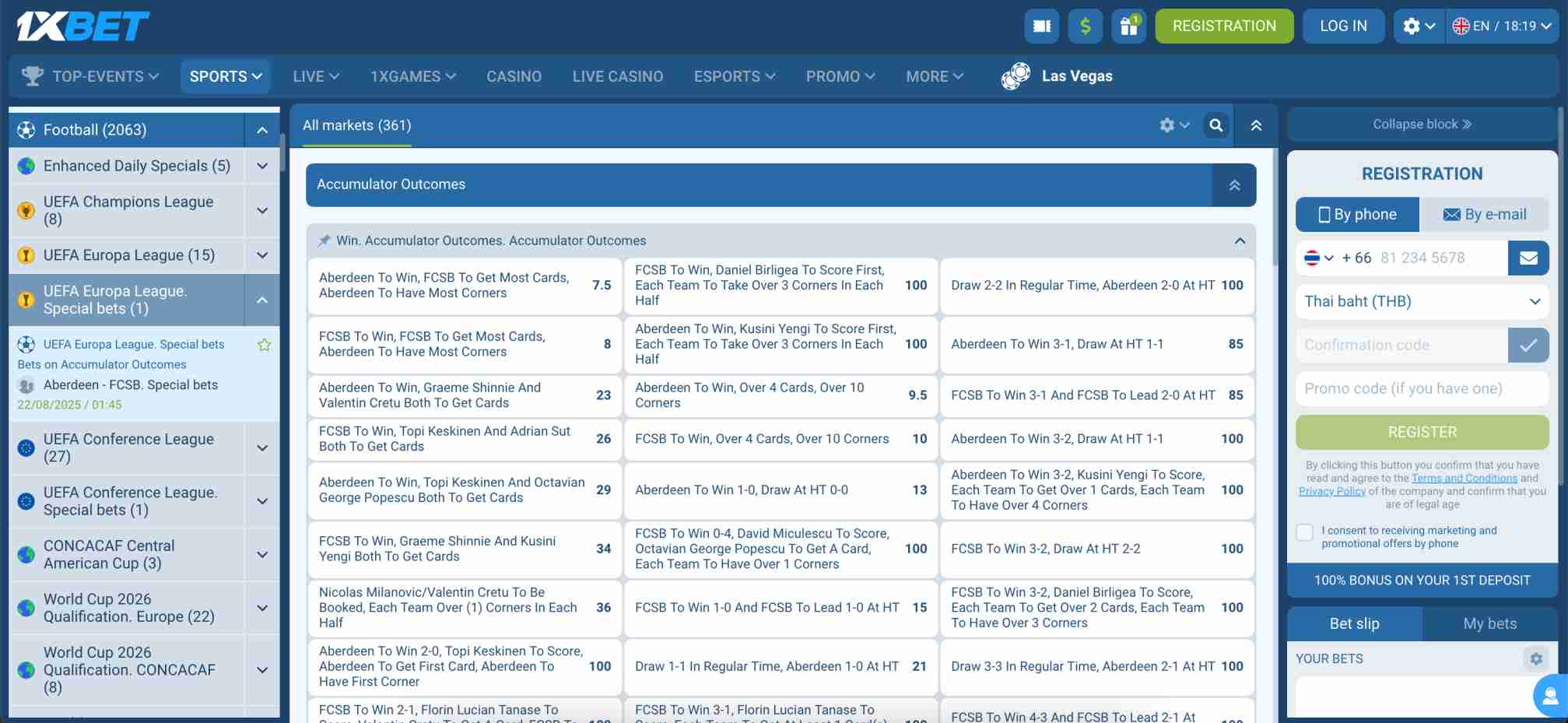Pin the Win Accumulator Outcomes market
Image resolution: width=1568 pixels, height=723 pixels.
324,240
